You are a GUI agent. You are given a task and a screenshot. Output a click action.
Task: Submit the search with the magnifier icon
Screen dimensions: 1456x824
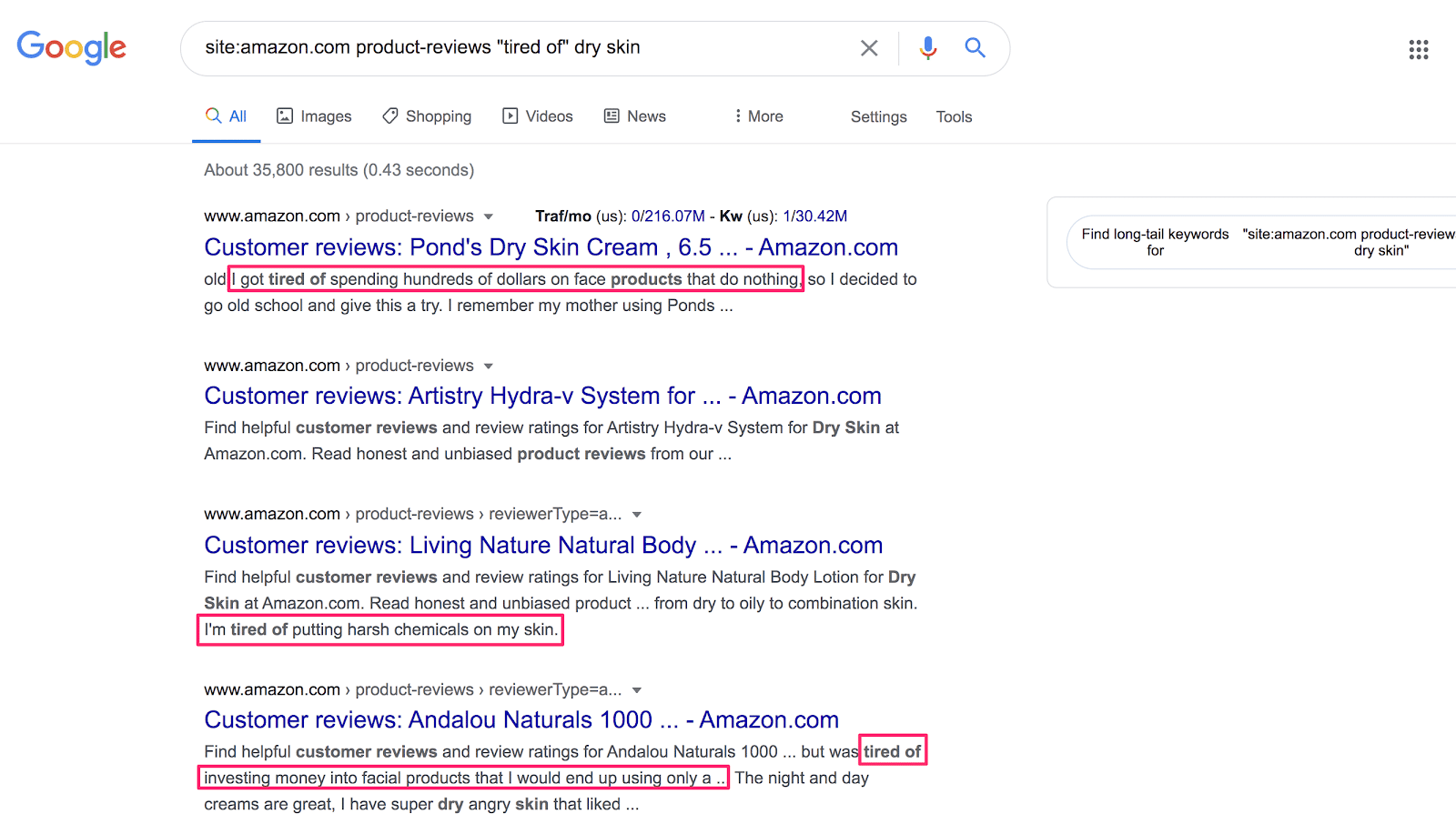(975, 47)
